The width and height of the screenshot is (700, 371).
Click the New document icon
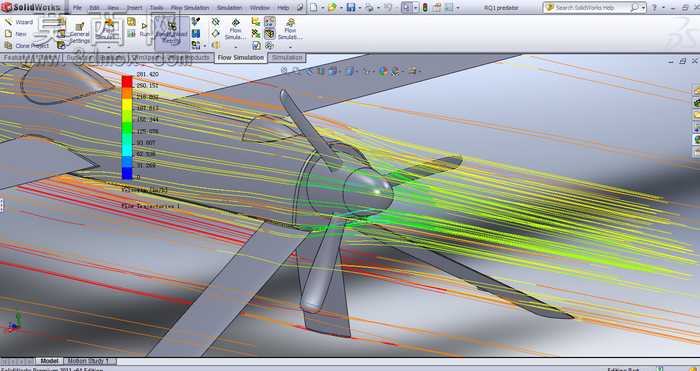pyautogui.click(x=314, y=8)
